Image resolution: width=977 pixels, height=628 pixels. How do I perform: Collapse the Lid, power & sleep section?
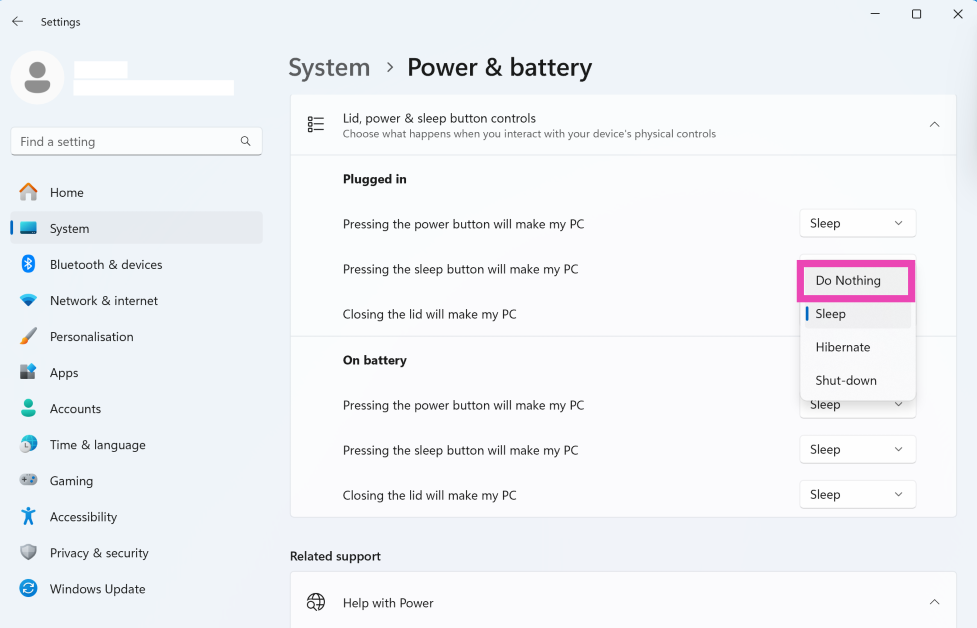click(934, 125)
